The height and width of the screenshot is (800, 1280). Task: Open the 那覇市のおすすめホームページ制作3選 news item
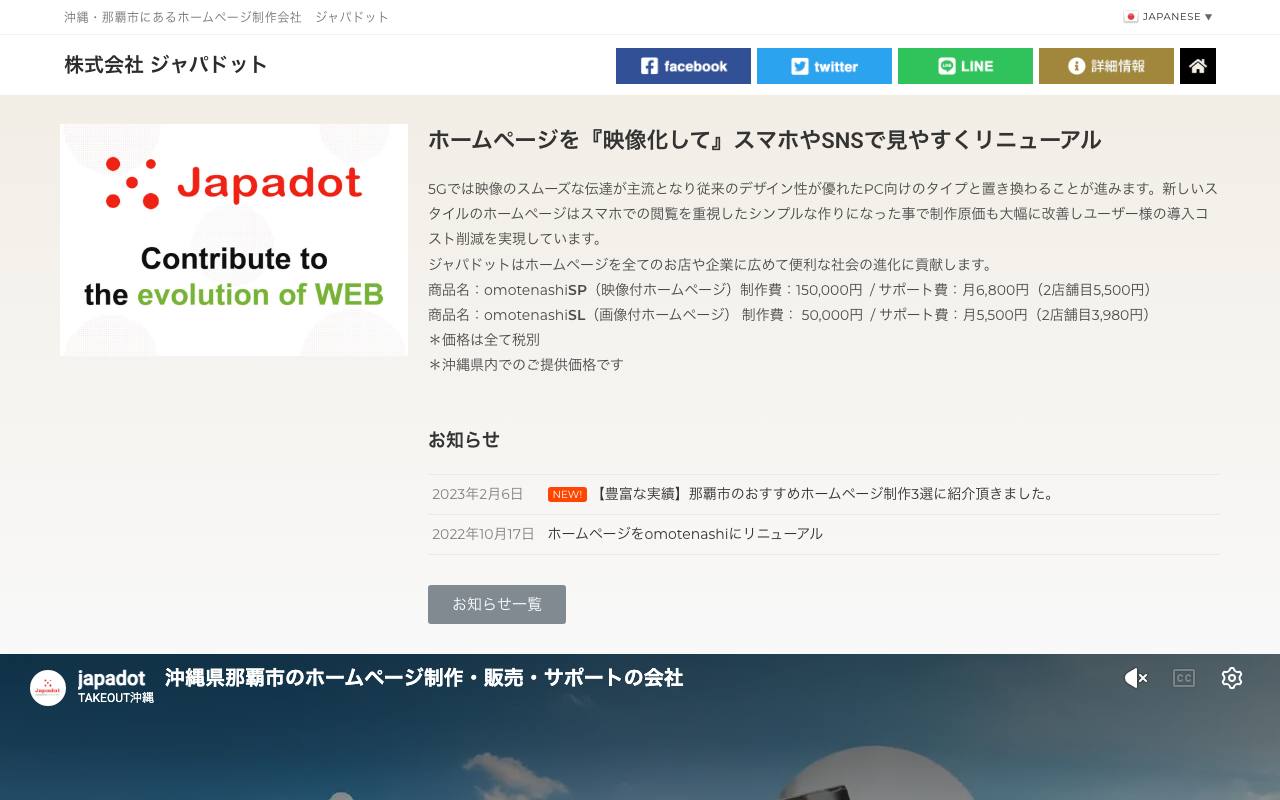(825, 494)
